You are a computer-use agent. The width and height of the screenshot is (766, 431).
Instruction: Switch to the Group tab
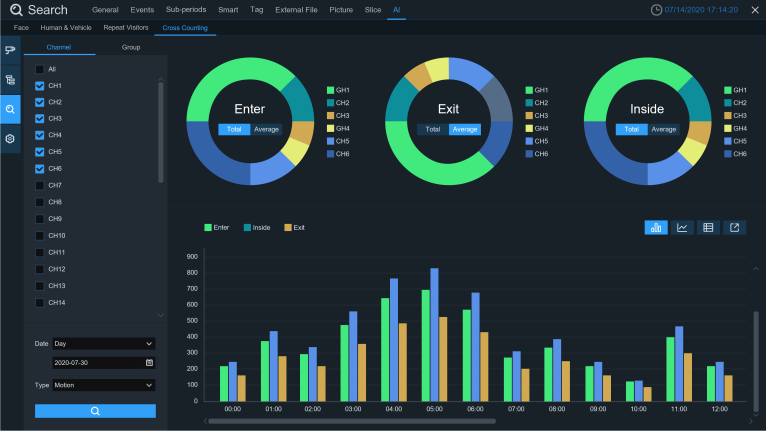131,47
